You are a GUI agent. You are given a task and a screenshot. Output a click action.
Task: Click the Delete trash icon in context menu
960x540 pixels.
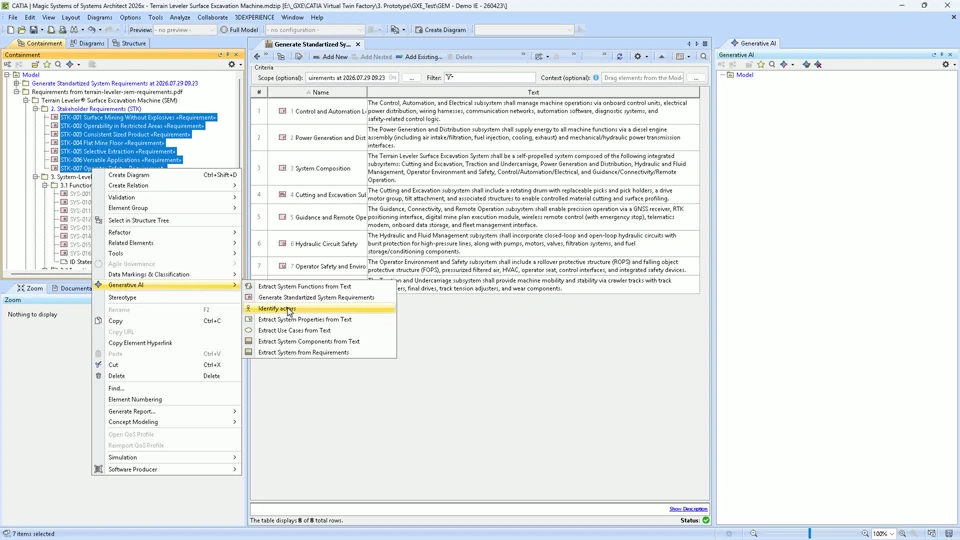pos(99,376)
